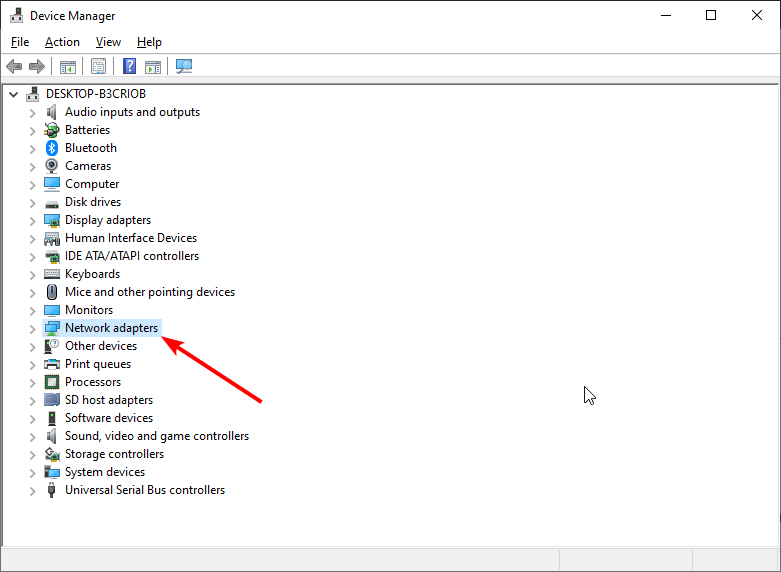
Task: Open the View menu
Action: pos(108,42)
